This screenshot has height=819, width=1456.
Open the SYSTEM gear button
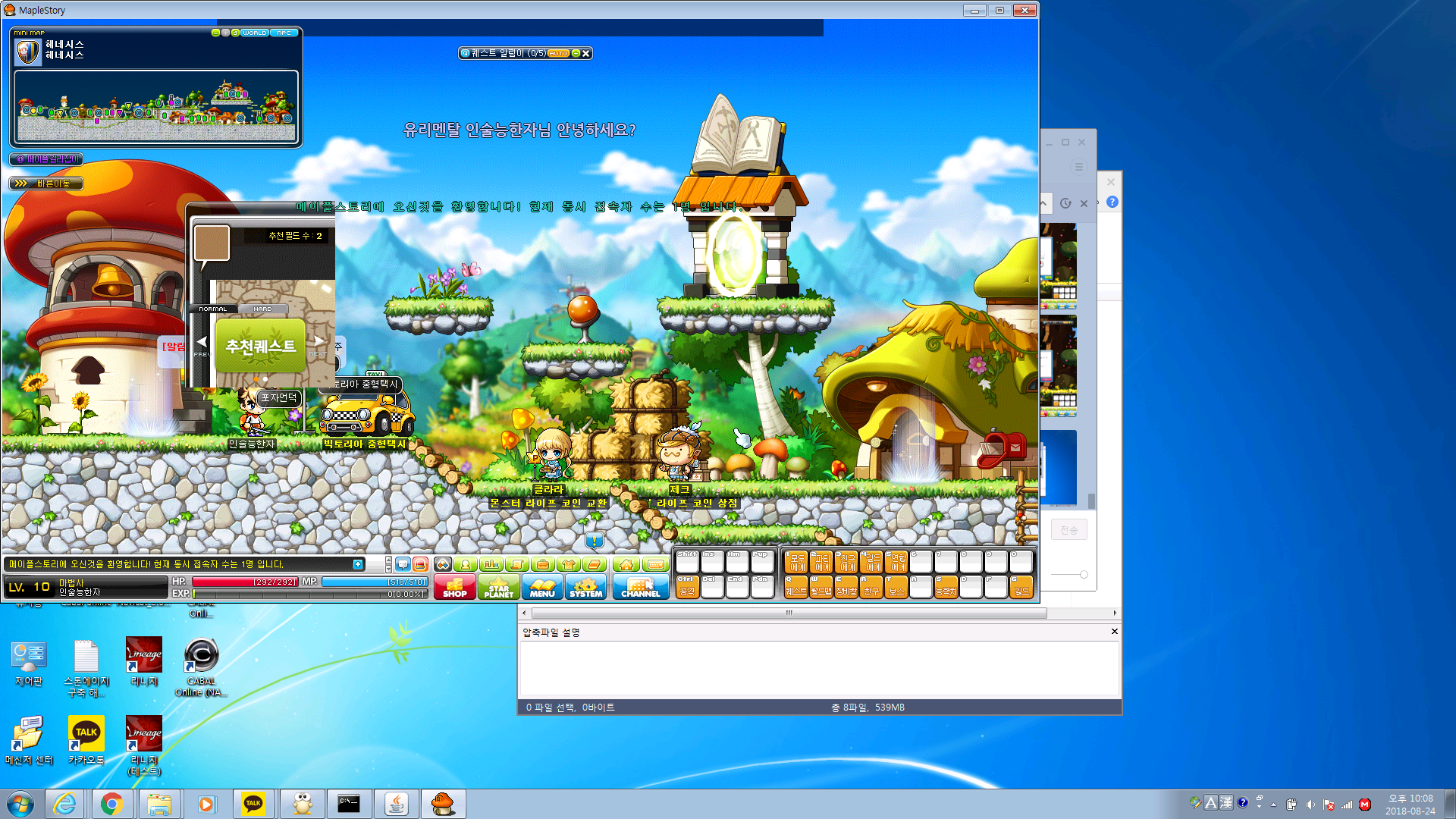click(585, 587)
